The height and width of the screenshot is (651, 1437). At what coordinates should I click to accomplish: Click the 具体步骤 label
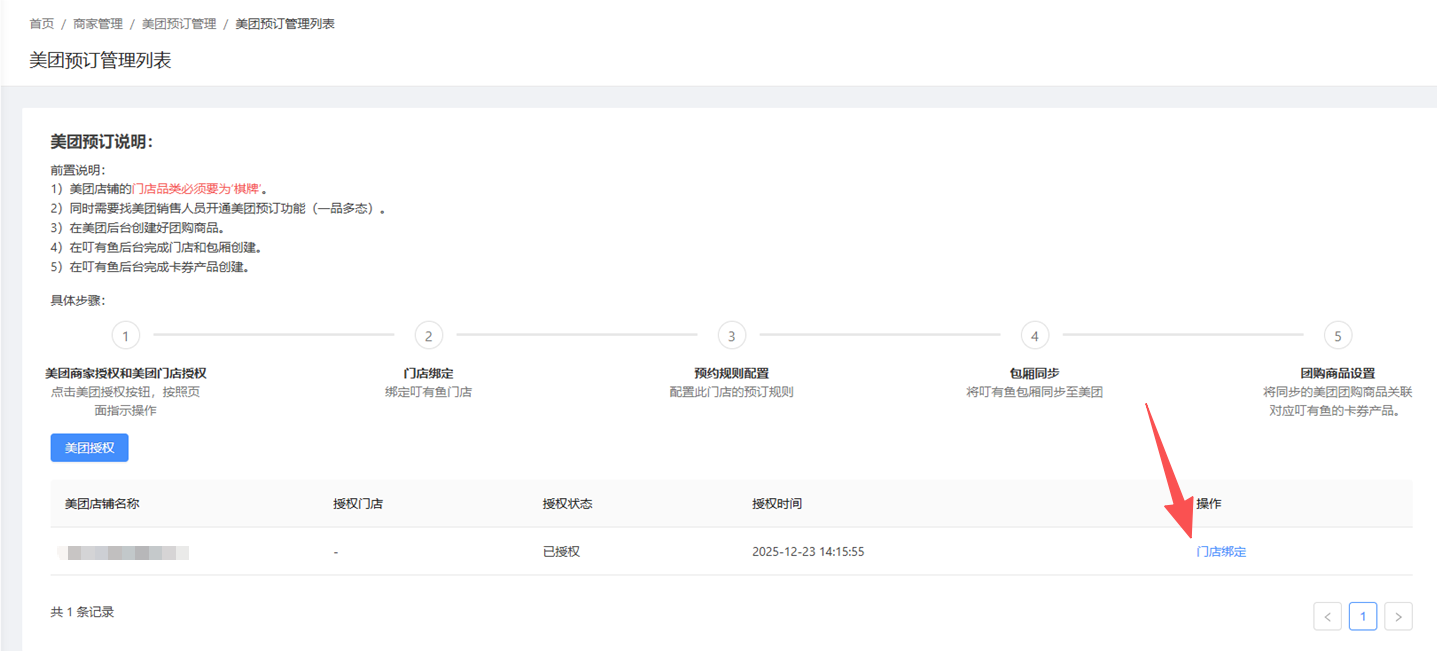(x=78, y=300)
